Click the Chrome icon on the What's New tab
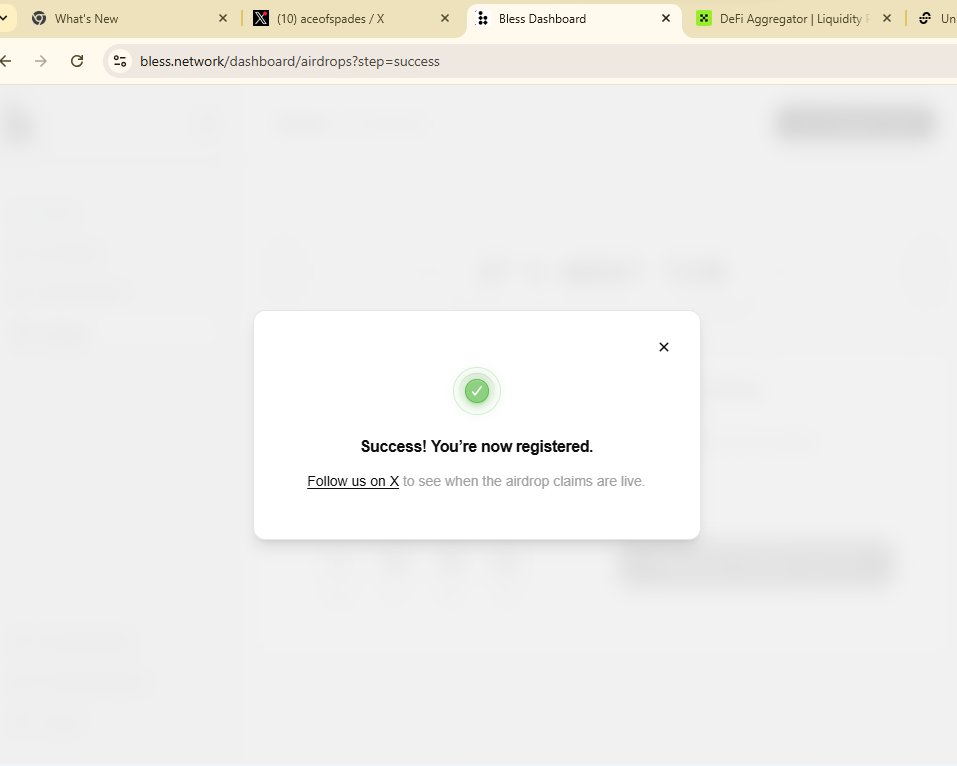The height and width of the screenshot is (766, 957). 38,18
